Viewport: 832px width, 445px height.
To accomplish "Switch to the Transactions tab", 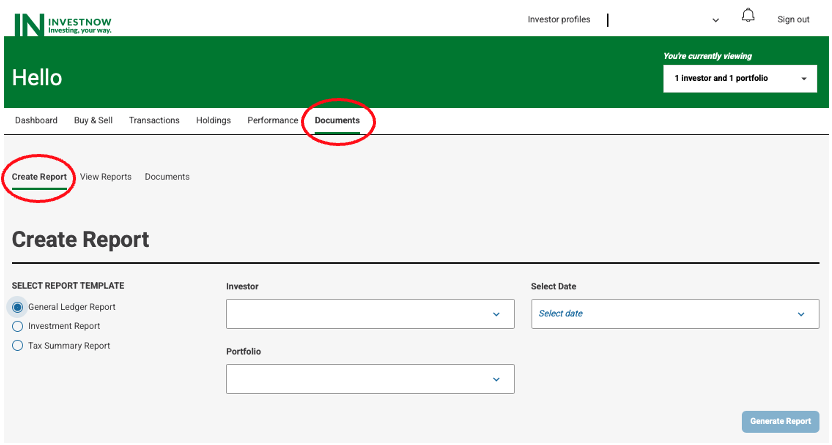I will [154, 120].
